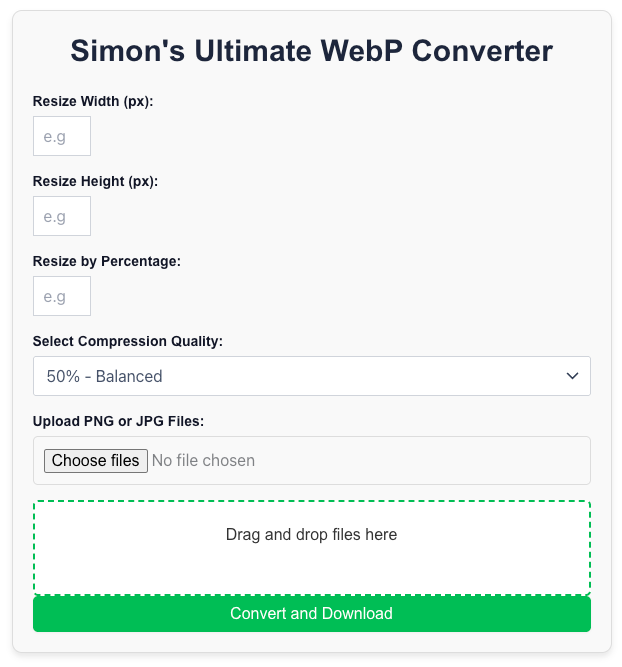Click the 'Choose files' button
The height and width of the screenshot is (667, 622).
coord(96,461)
